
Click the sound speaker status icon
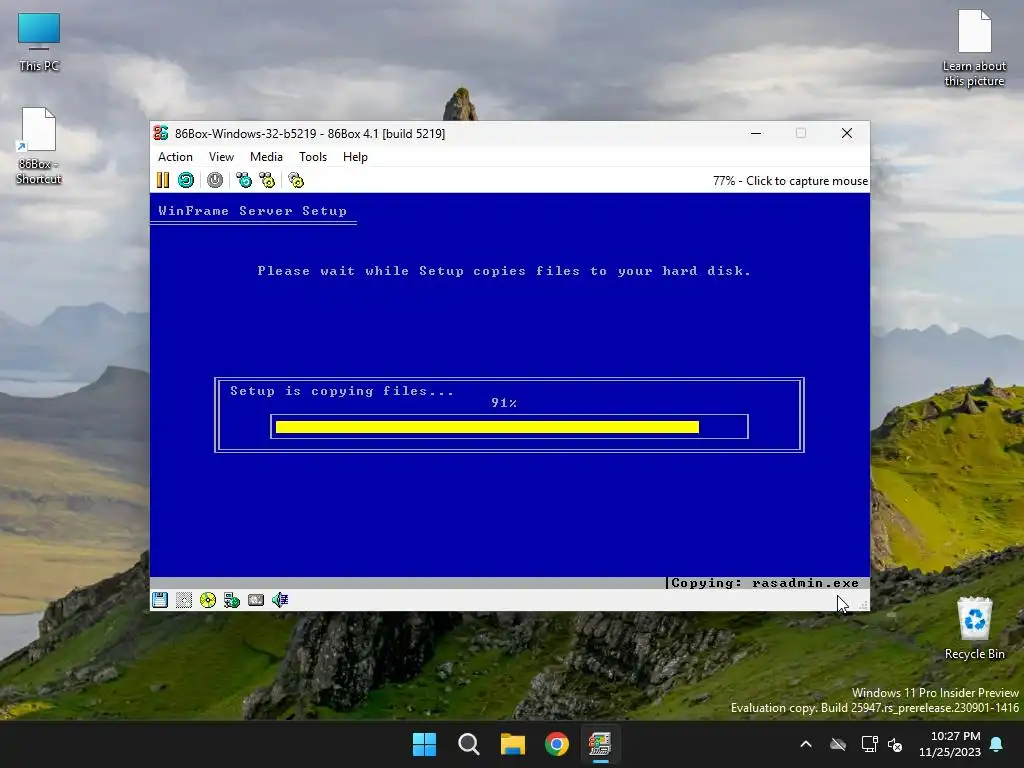(x=280, y=600)
